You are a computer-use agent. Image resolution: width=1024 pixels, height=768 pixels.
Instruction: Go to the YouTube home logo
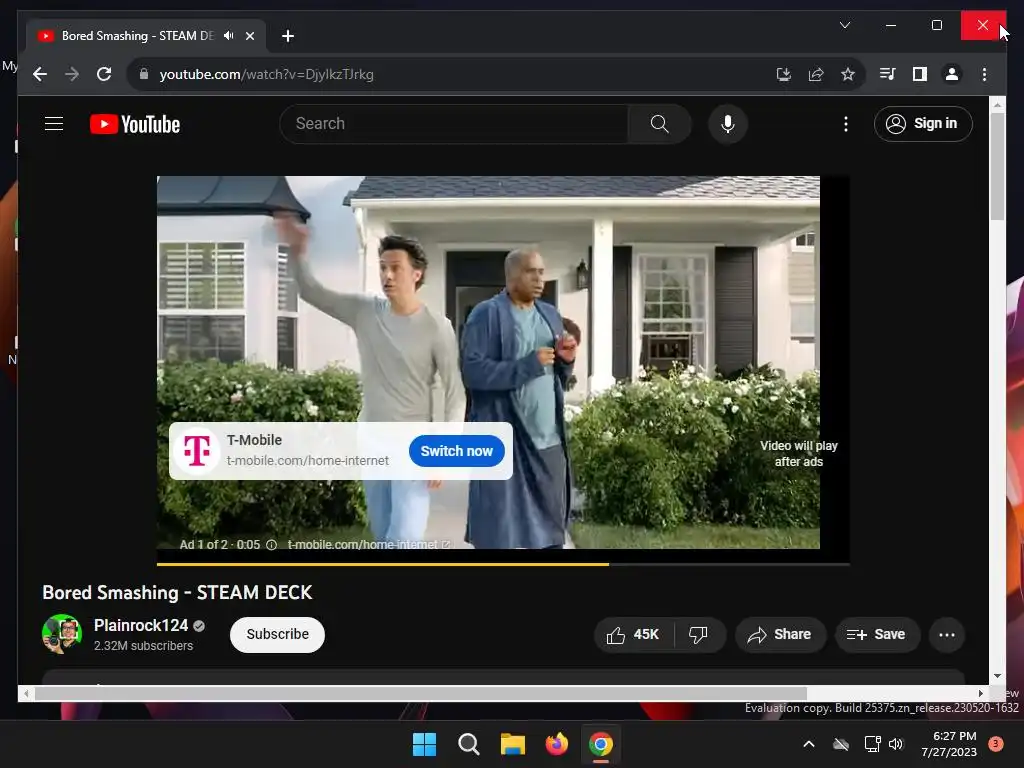[x=135, y=124]
